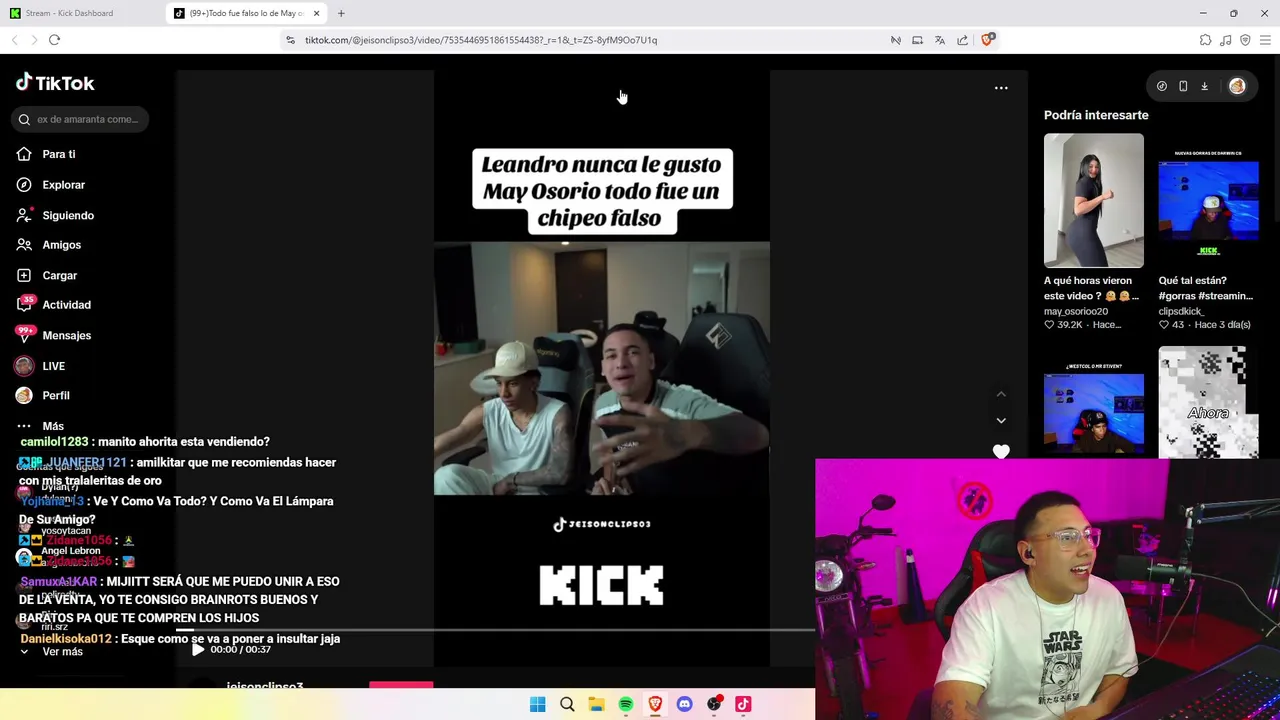The height and width of the screenshot is (720, 1280).
Task: Like the video with heart icon
Action: click(1001, 451)
